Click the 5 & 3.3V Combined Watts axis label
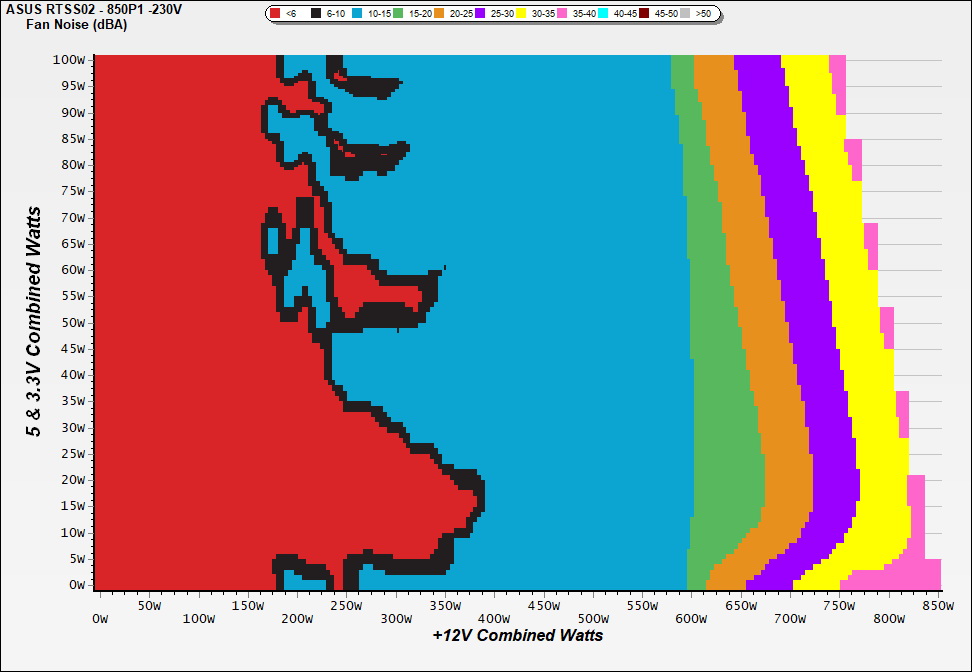Image resolution: width=972 pixels, height=672 pixels. 35,322
